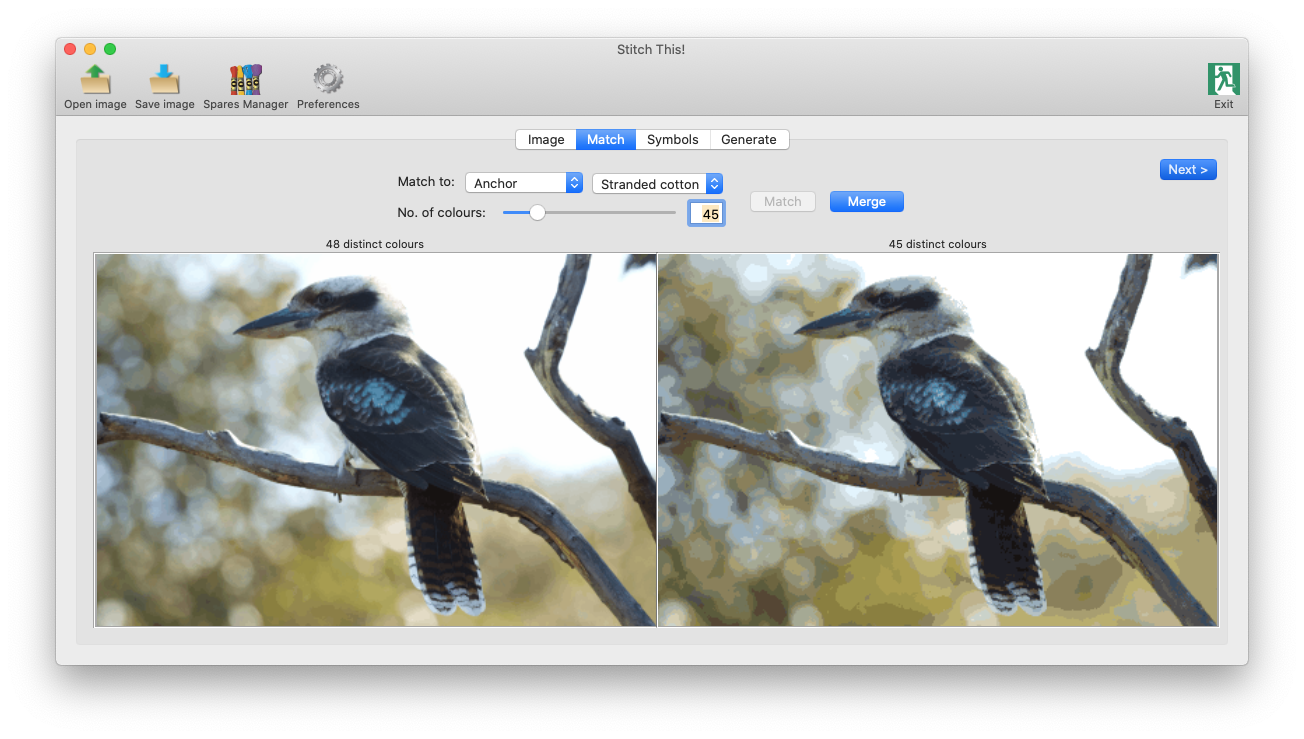Click the No. of colours slider handle
This screenshot has height=739, width=1304.
pos(537,212)
